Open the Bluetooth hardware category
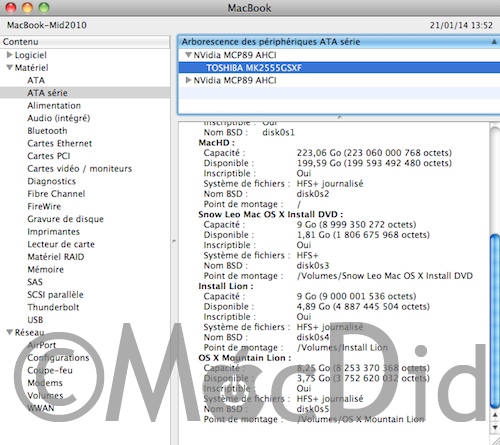This screenshot has width=500, height=445. point(47,131)
